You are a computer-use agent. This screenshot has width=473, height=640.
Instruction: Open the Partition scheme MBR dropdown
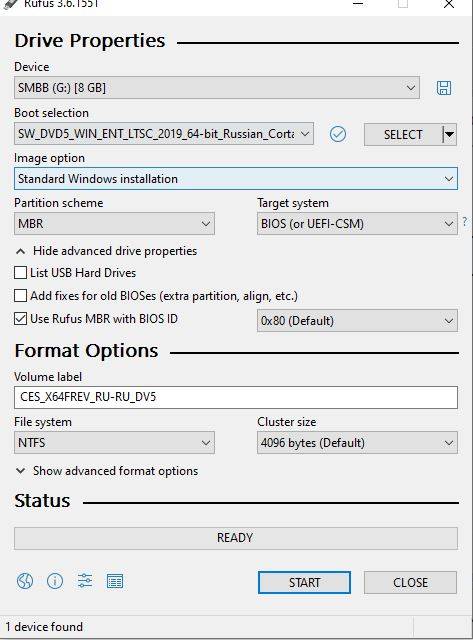pos(114,223)
